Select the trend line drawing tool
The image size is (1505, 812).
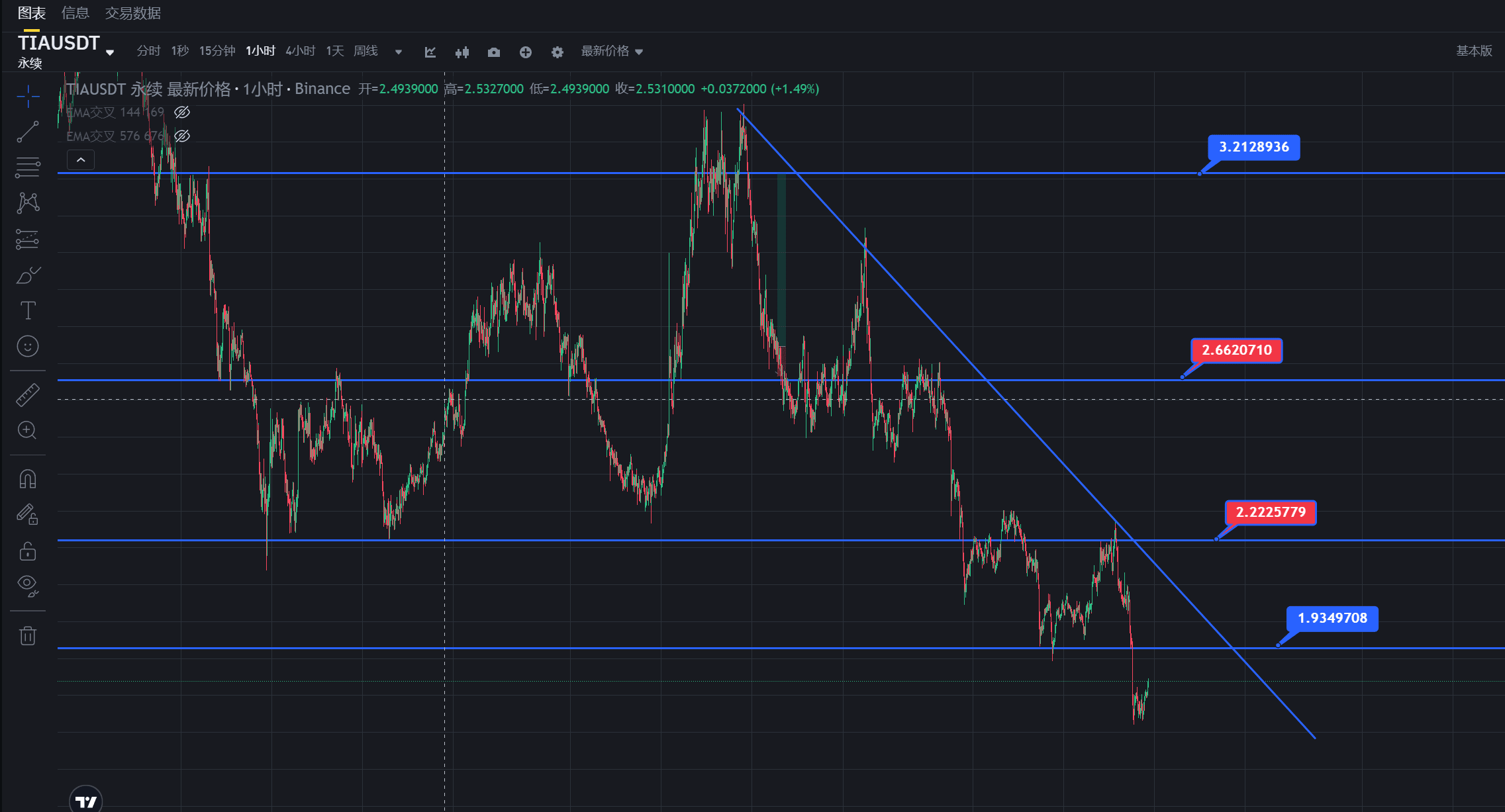coord(28,132)
